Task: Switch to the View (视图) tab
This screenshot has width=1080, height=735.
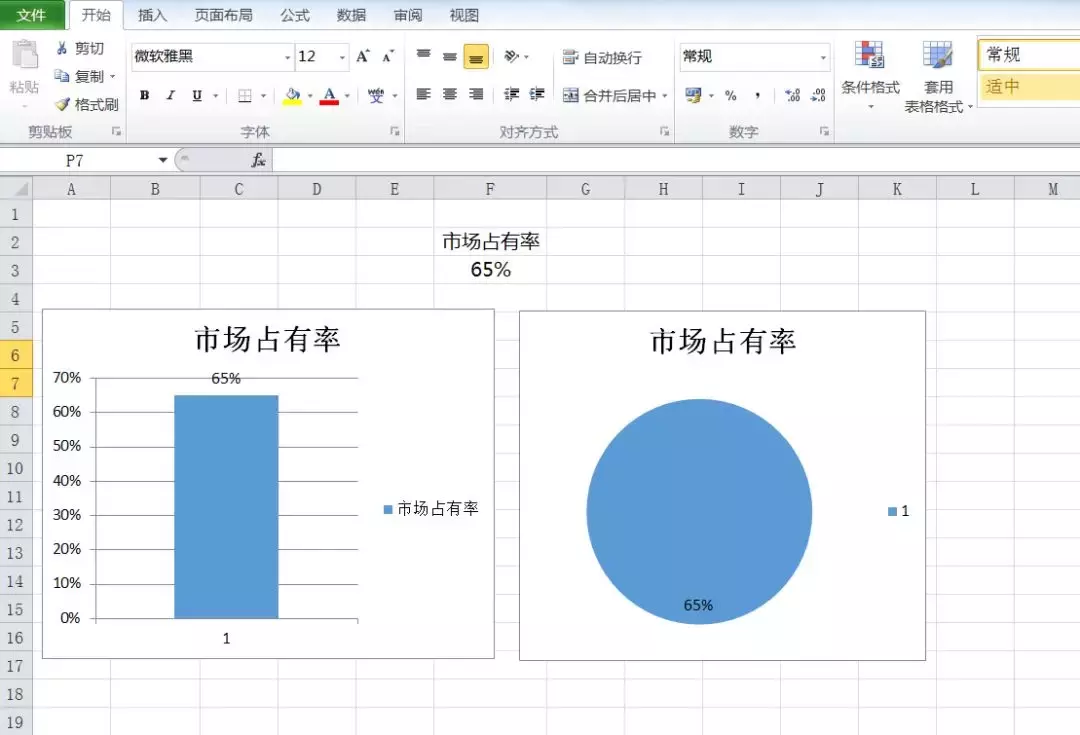Action: tap(464, 14)
